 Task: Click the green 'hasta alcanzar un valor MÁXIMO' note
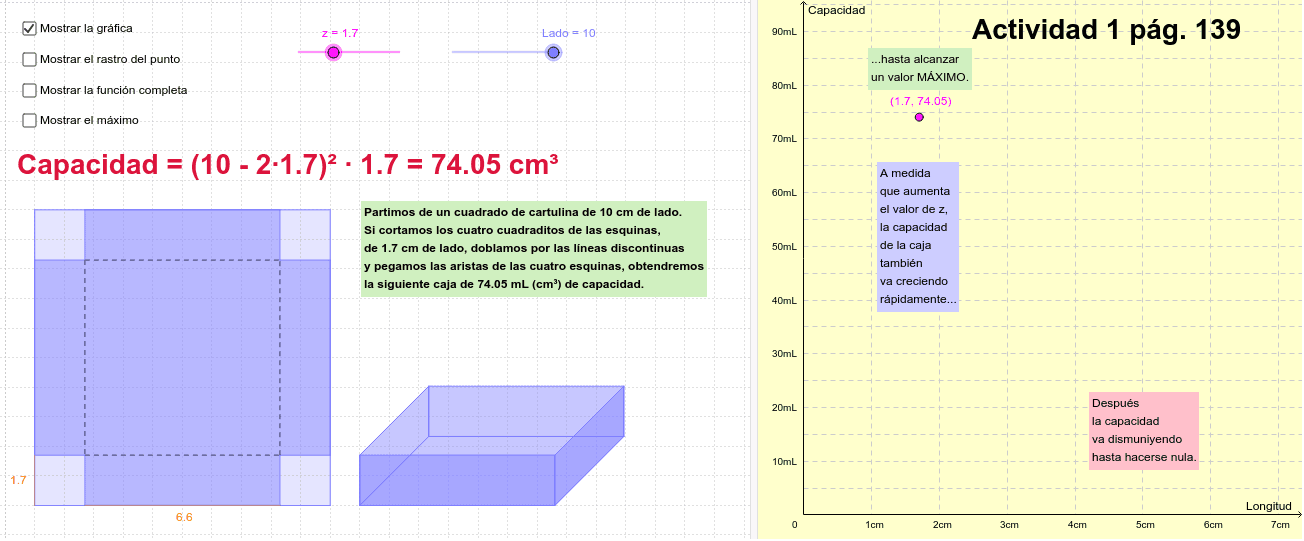tap(919, 68)
